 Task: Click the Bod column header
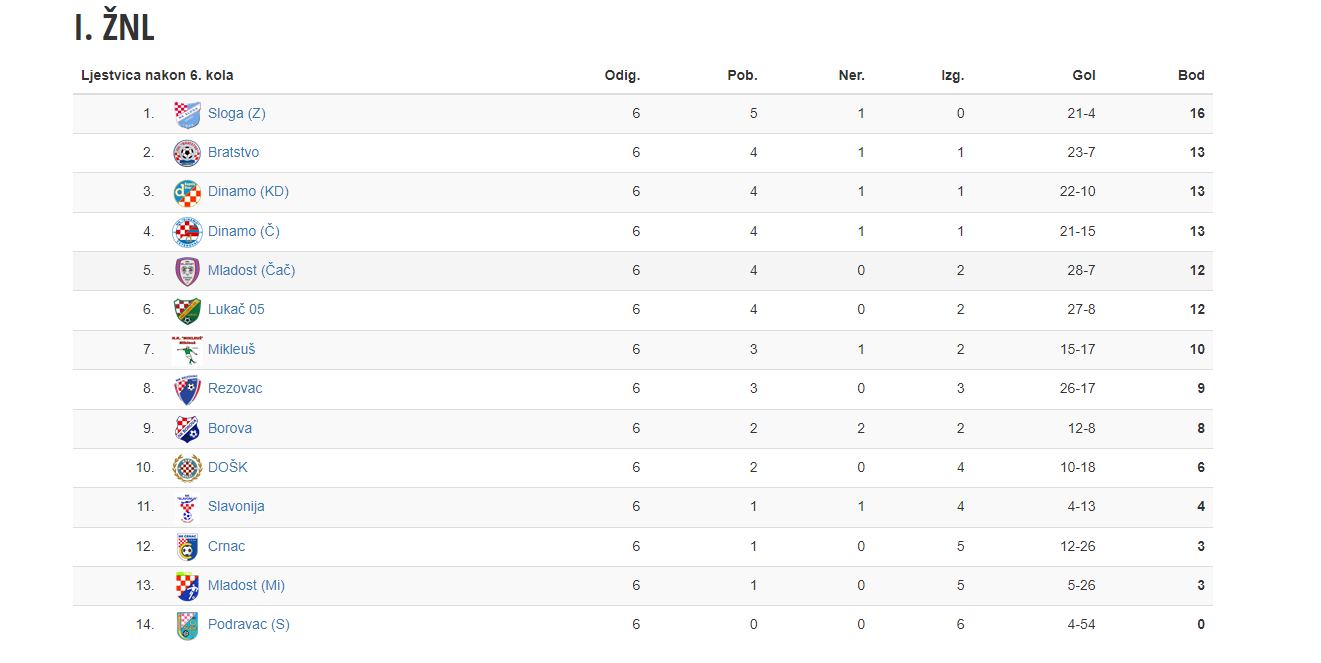click(1191, 75)
